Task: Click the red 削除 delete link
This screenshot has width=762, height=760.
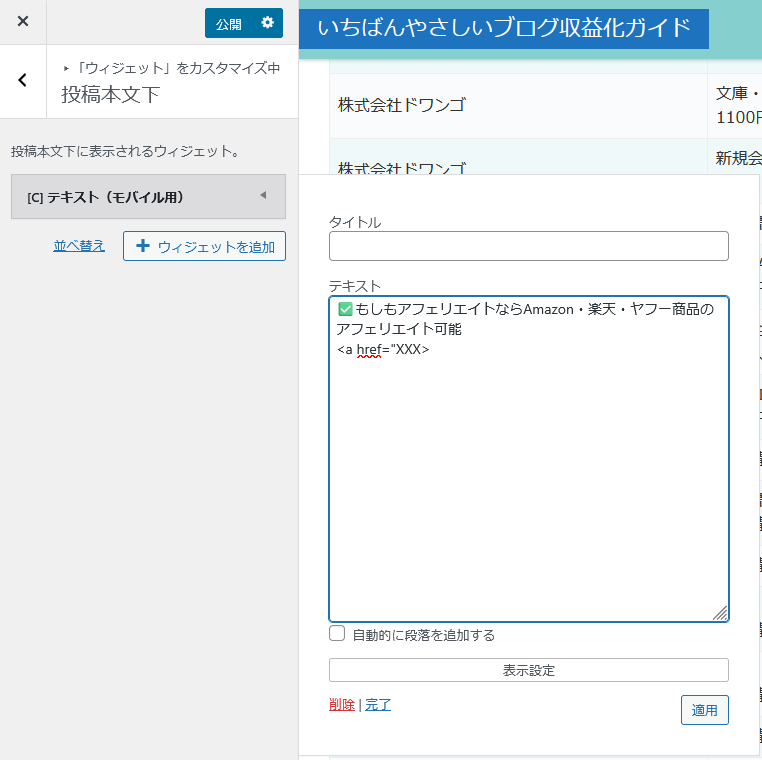Action: [341, 704]
